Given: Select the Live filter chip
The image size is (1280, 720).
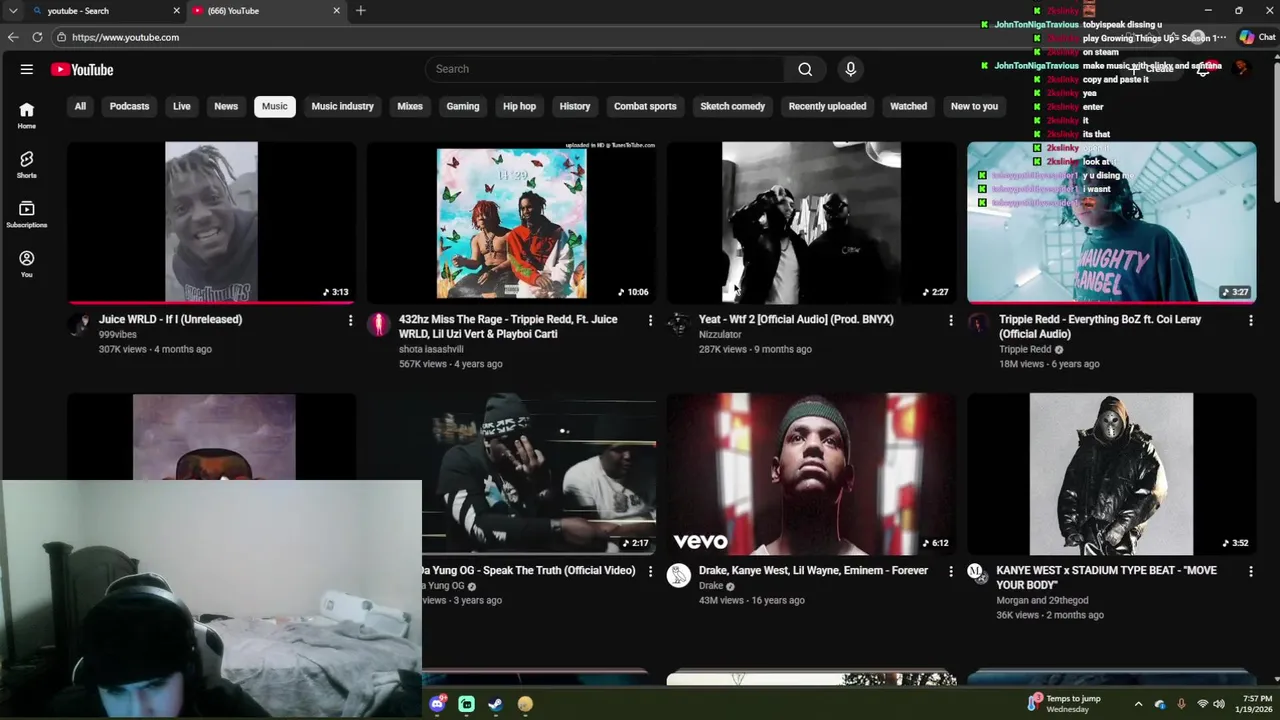Looking at the screenshot, I should click(181, 106).
